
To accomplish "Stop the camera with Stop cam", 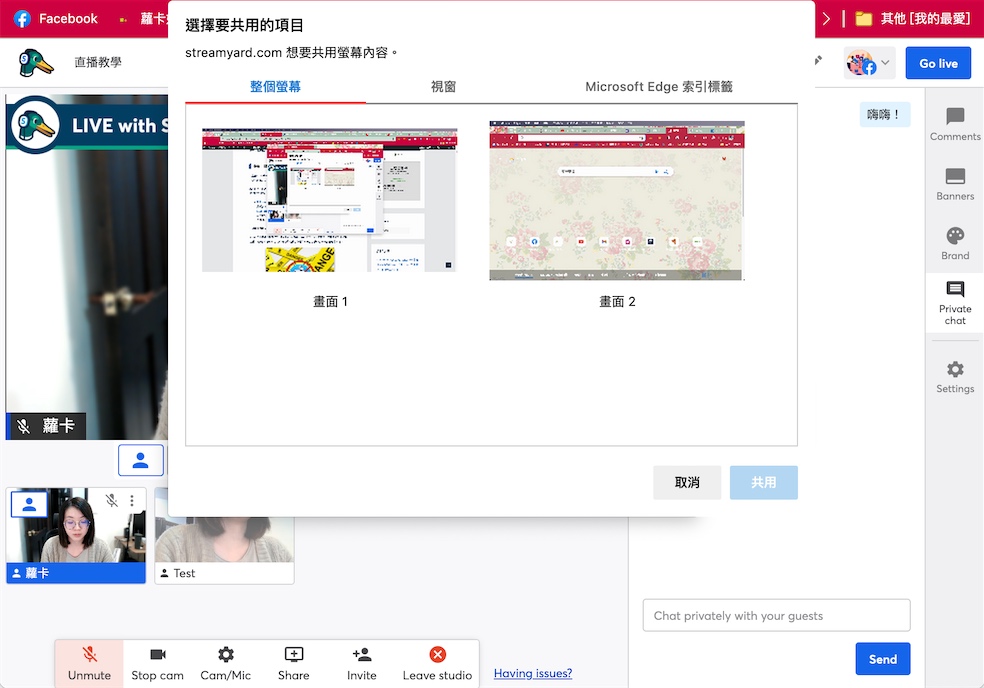I will pos(158,664).
